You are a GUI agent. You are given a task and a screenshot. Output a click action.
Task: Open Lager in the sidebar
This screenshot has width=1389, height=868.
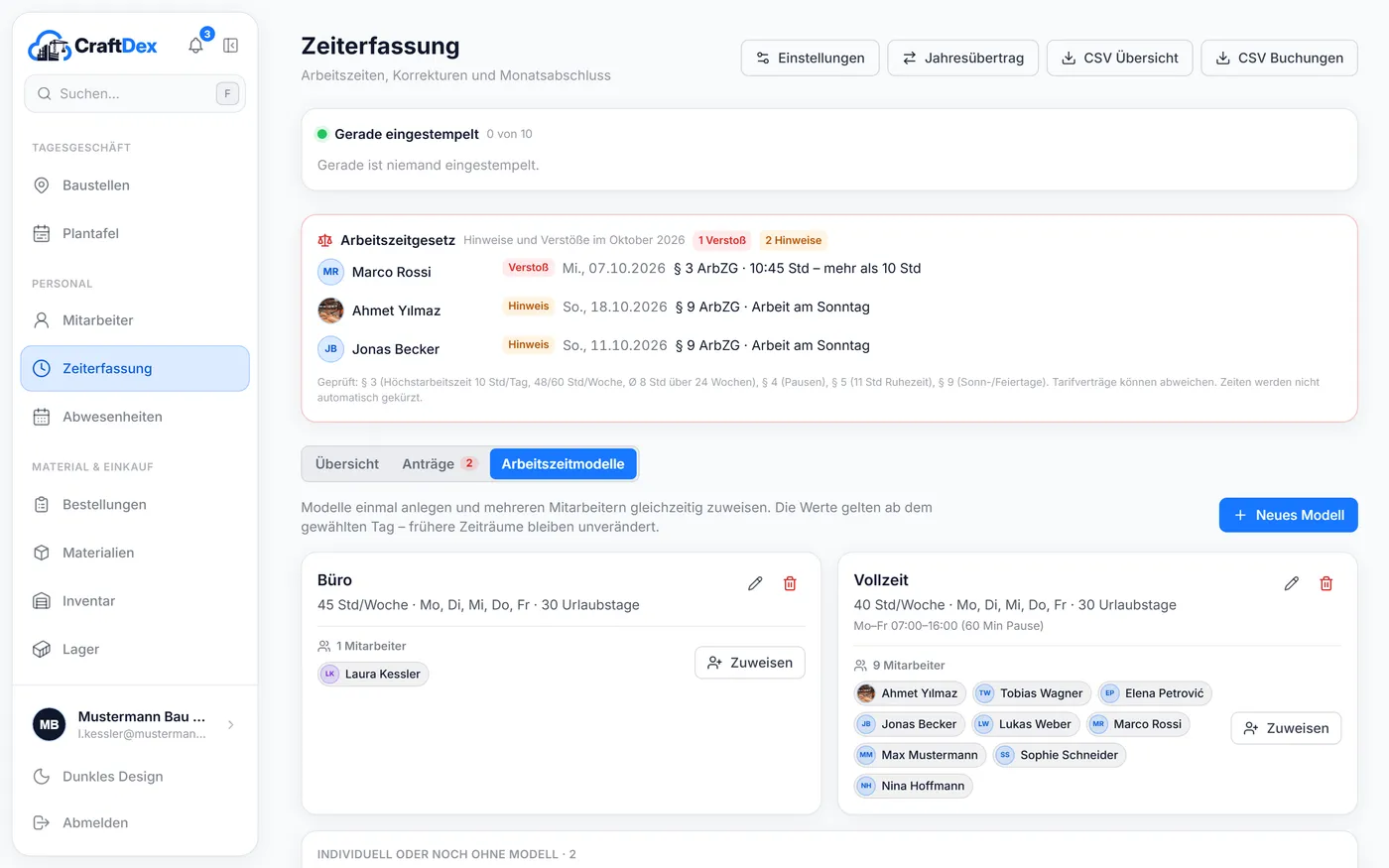coord(135,650)
